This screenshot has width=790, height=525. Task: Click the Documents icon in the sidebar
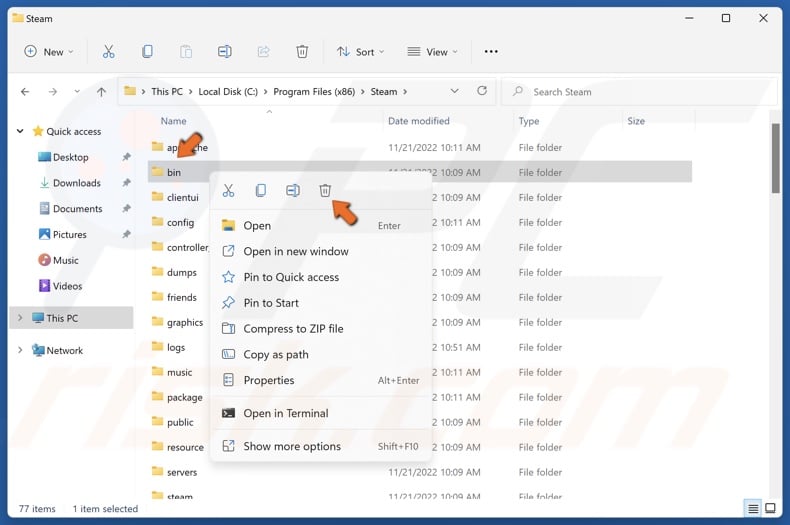[44, 208]
